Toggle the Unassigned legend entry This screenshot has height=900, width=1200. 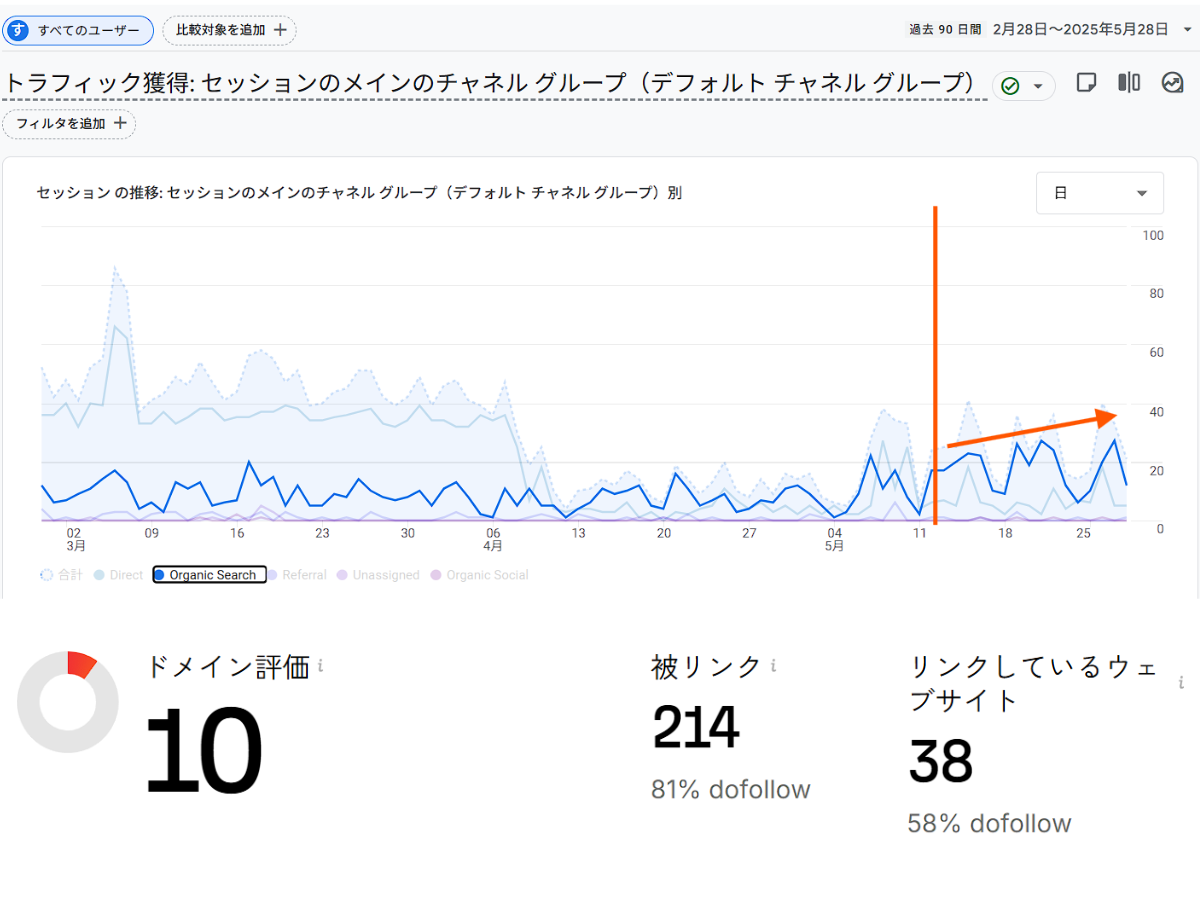pos(379,575)
